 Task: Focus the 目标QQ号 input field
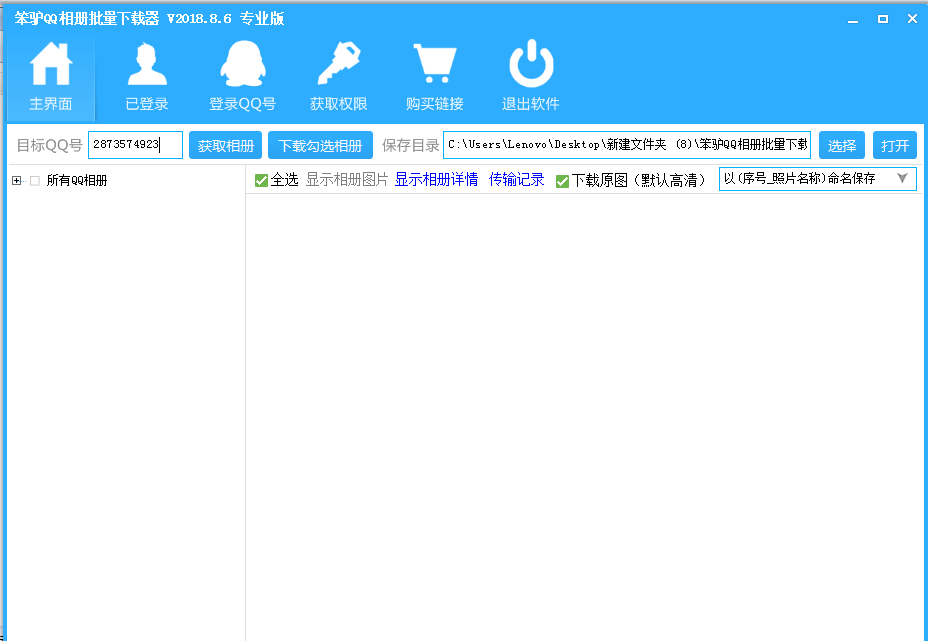tap(136, 145)
